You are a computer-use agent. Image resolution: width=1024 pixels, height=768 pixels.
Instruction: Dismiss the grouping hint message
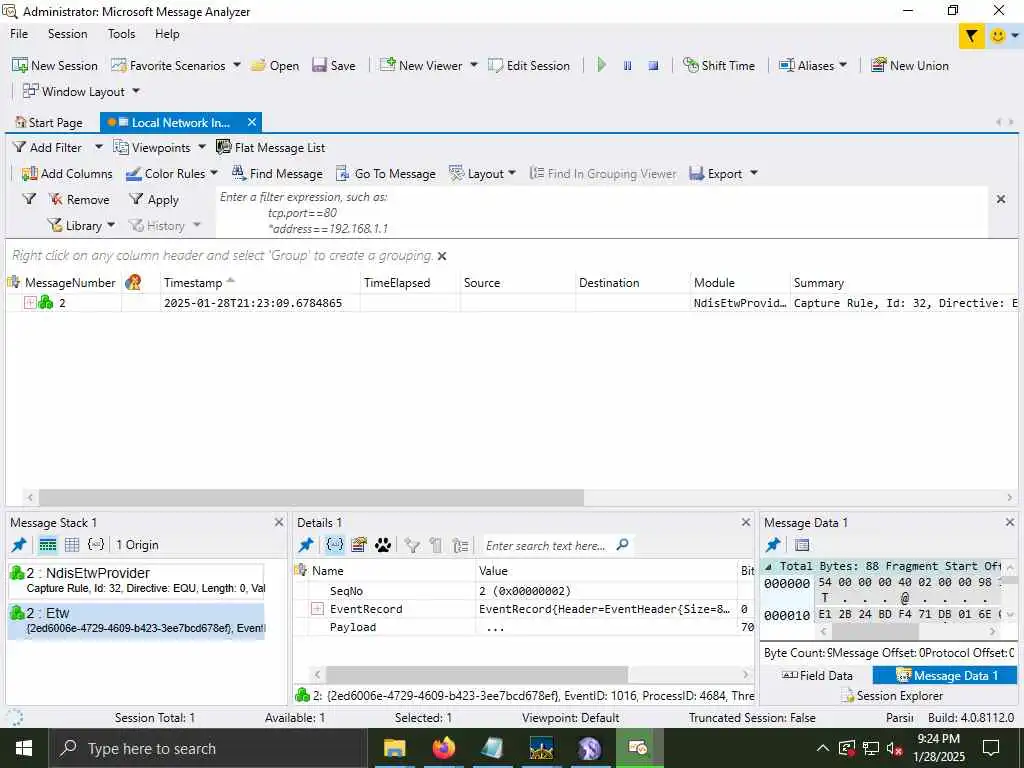click(x=442, y=256)
